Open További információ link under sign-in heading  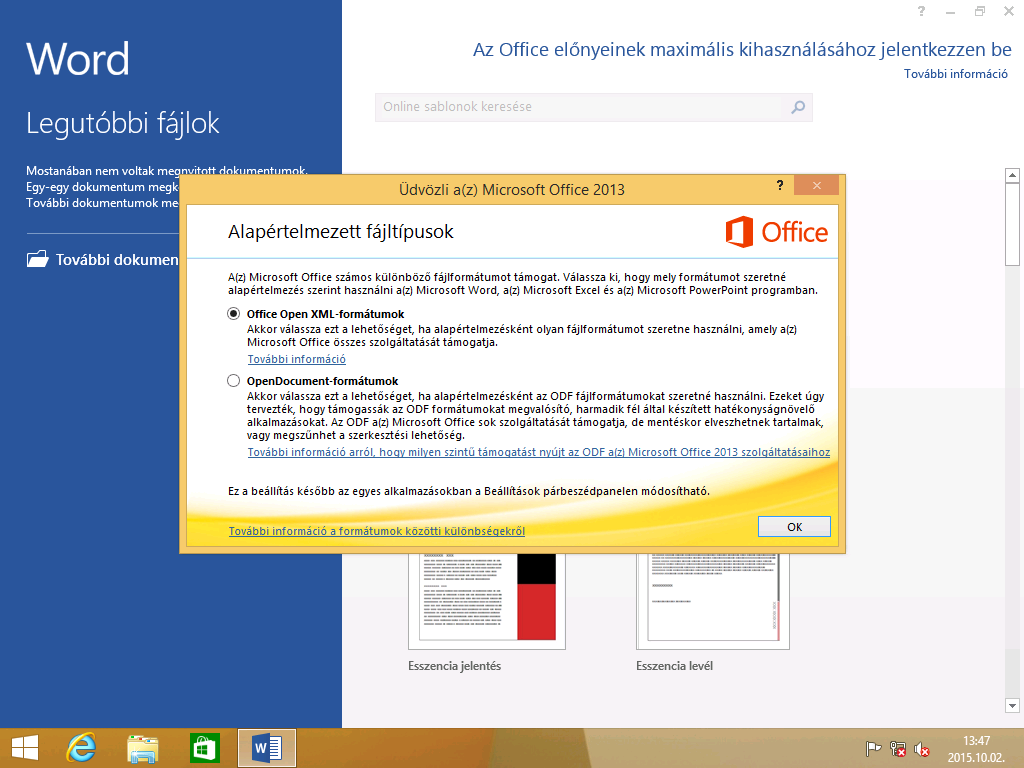(955, 74)
